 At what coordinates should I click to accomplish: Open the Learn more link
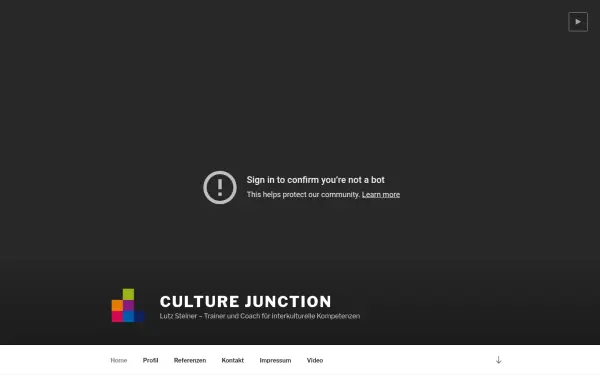coord(381,194)
